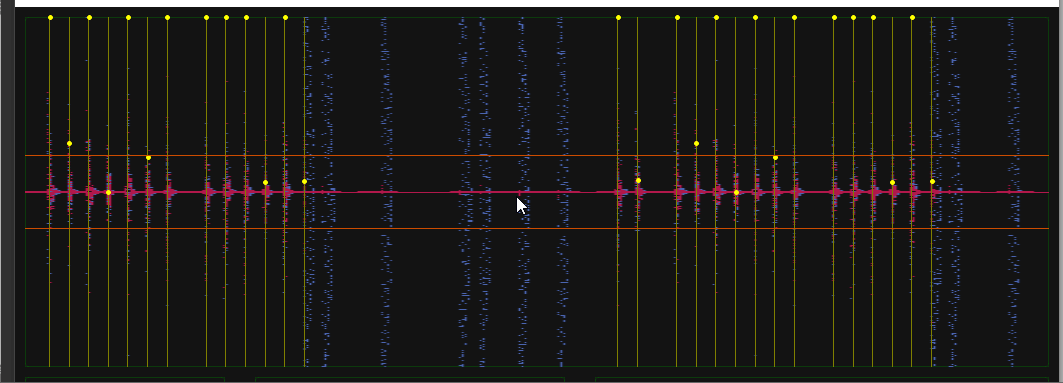
Task: Click yellow dot on upper orange line, right group
Action: (776, 158)
